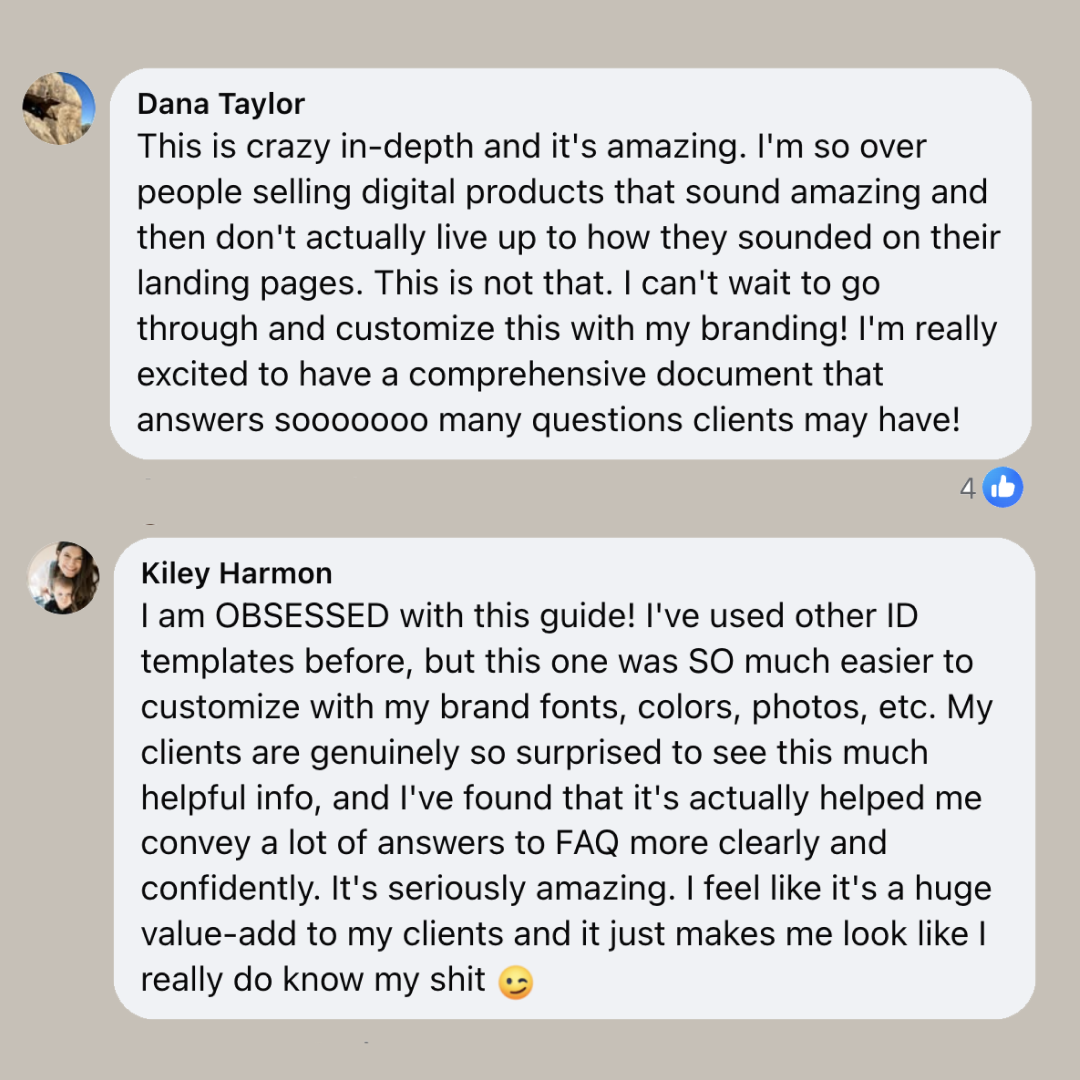Click the reaction count number 4

967,488
